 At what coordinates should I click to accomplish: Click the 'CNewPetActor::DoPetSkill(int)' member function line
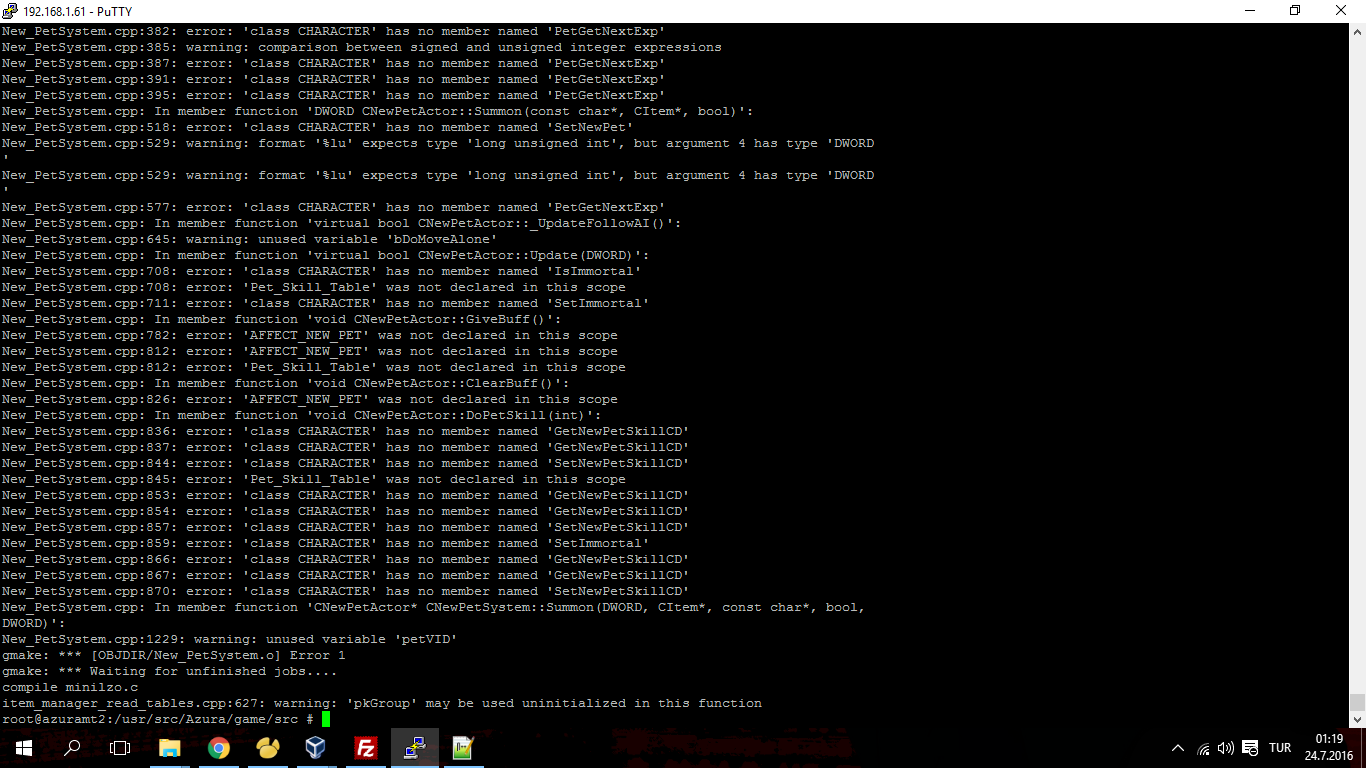tap(302, 415)
